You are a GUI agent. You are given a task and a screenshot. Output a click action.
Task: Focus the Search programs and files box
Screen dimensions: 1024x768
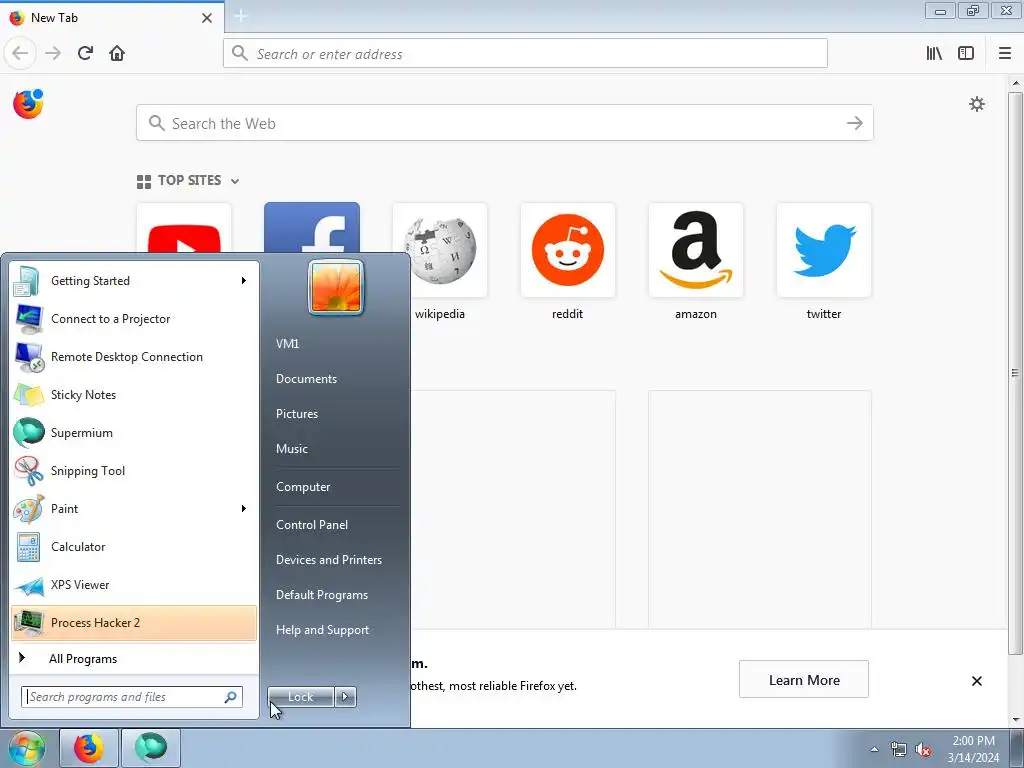tap(132, 697)
